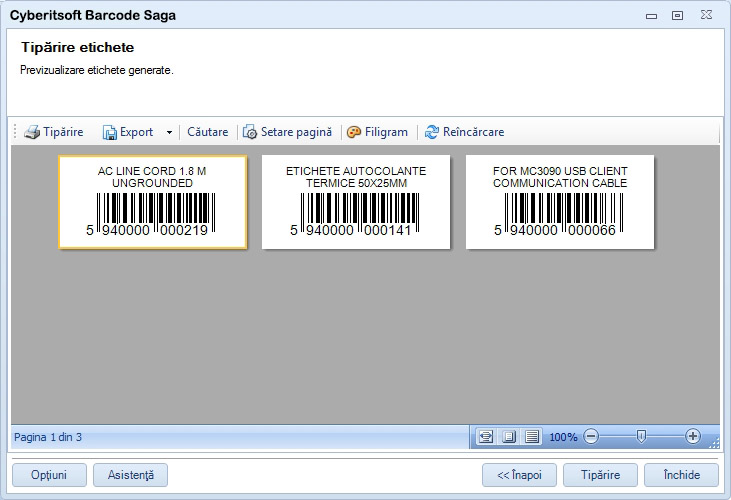Open Setare pagină page setup icon

point(250,132)
